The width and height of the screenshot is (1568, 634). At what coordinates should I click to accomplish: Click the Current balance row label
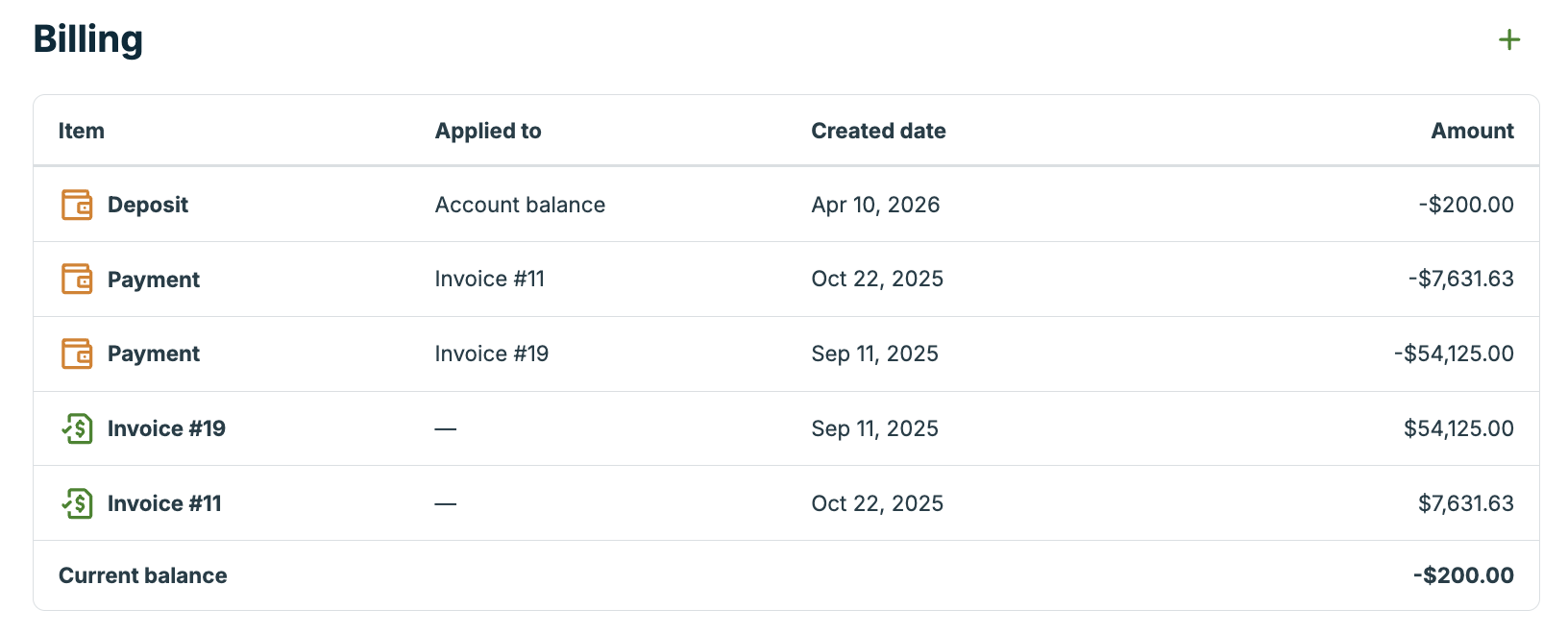point(143,575)
